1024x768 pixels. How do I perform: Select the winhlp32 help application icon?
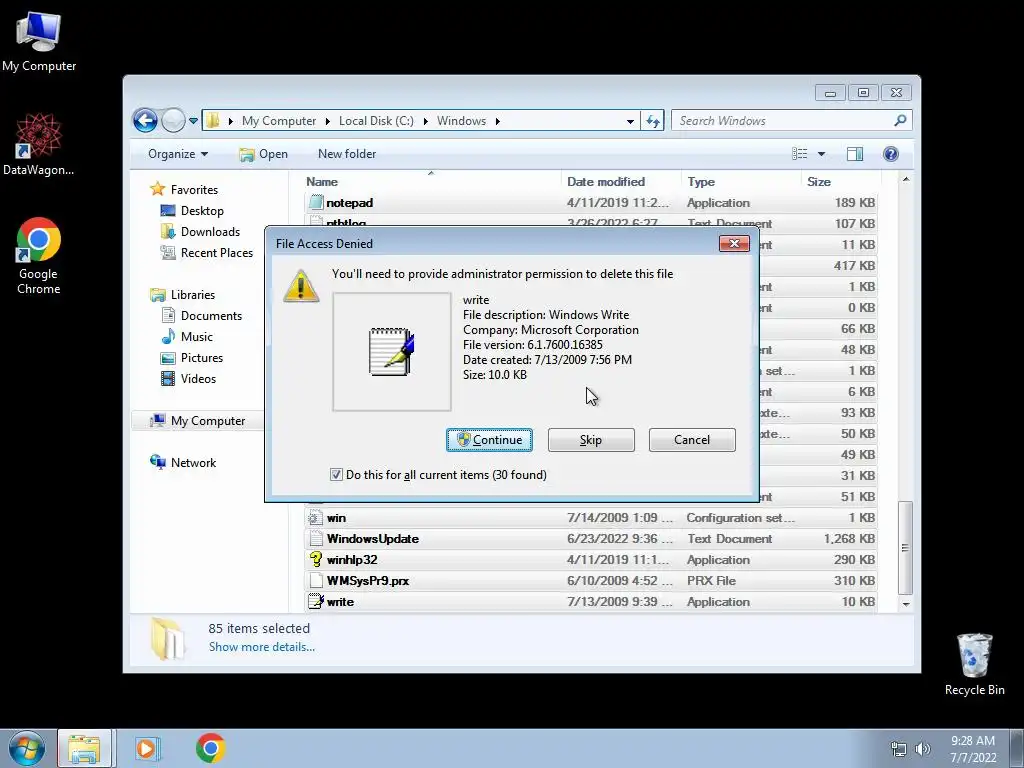315,559
